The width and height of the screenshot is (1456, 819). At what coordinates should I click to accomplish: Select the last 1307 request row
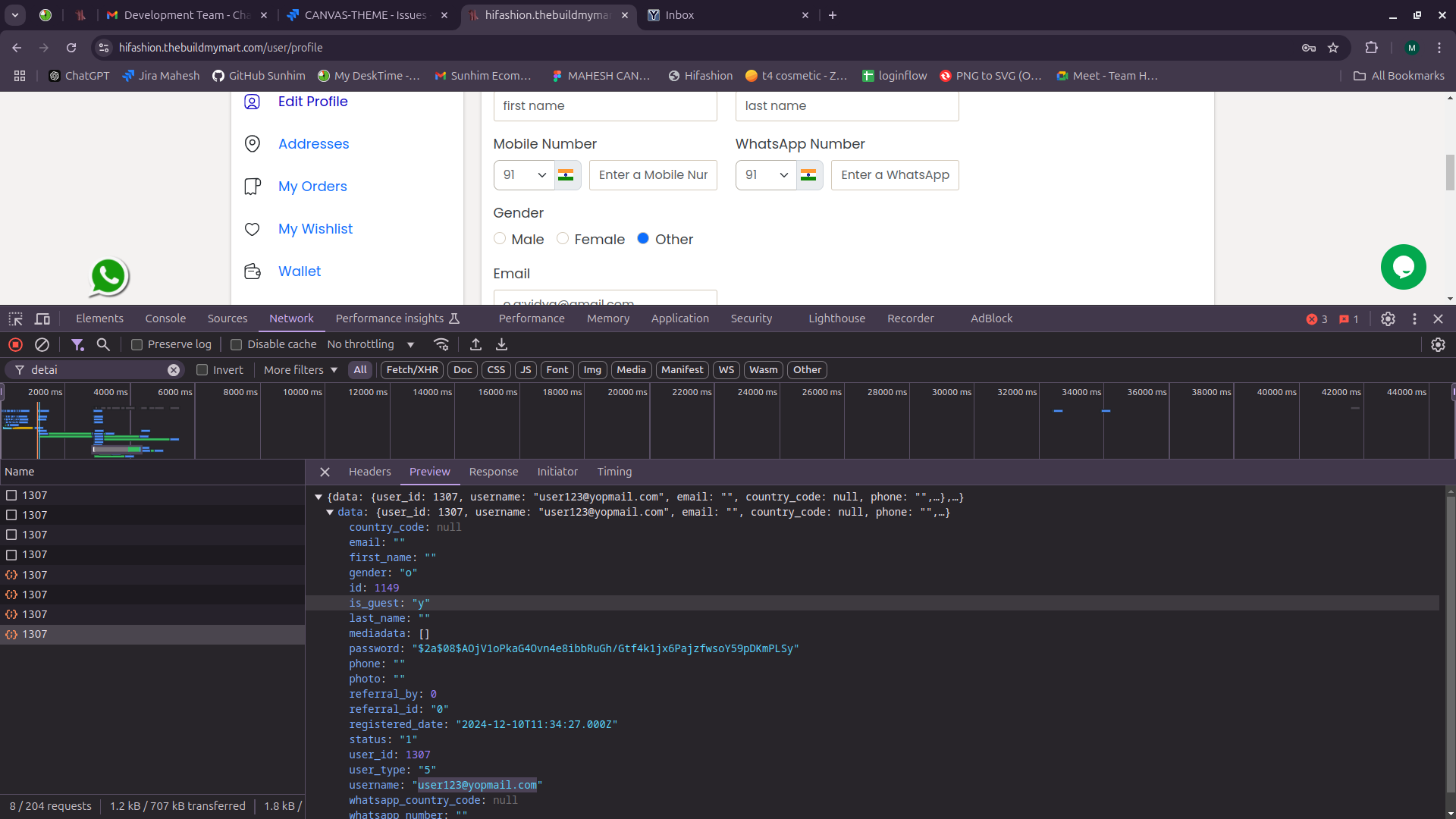pyautogui.click(x=152, y=635)
